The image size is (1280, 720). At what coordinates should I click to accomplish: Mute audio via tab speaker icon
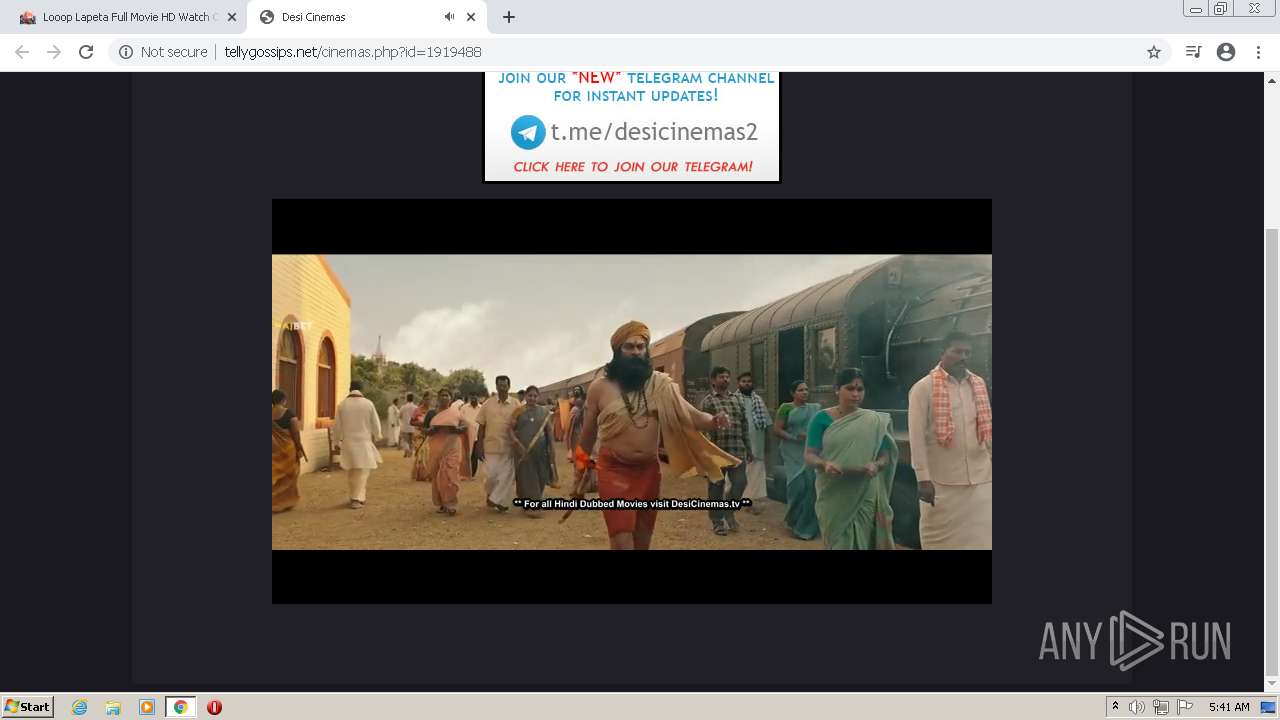point(449,17)
